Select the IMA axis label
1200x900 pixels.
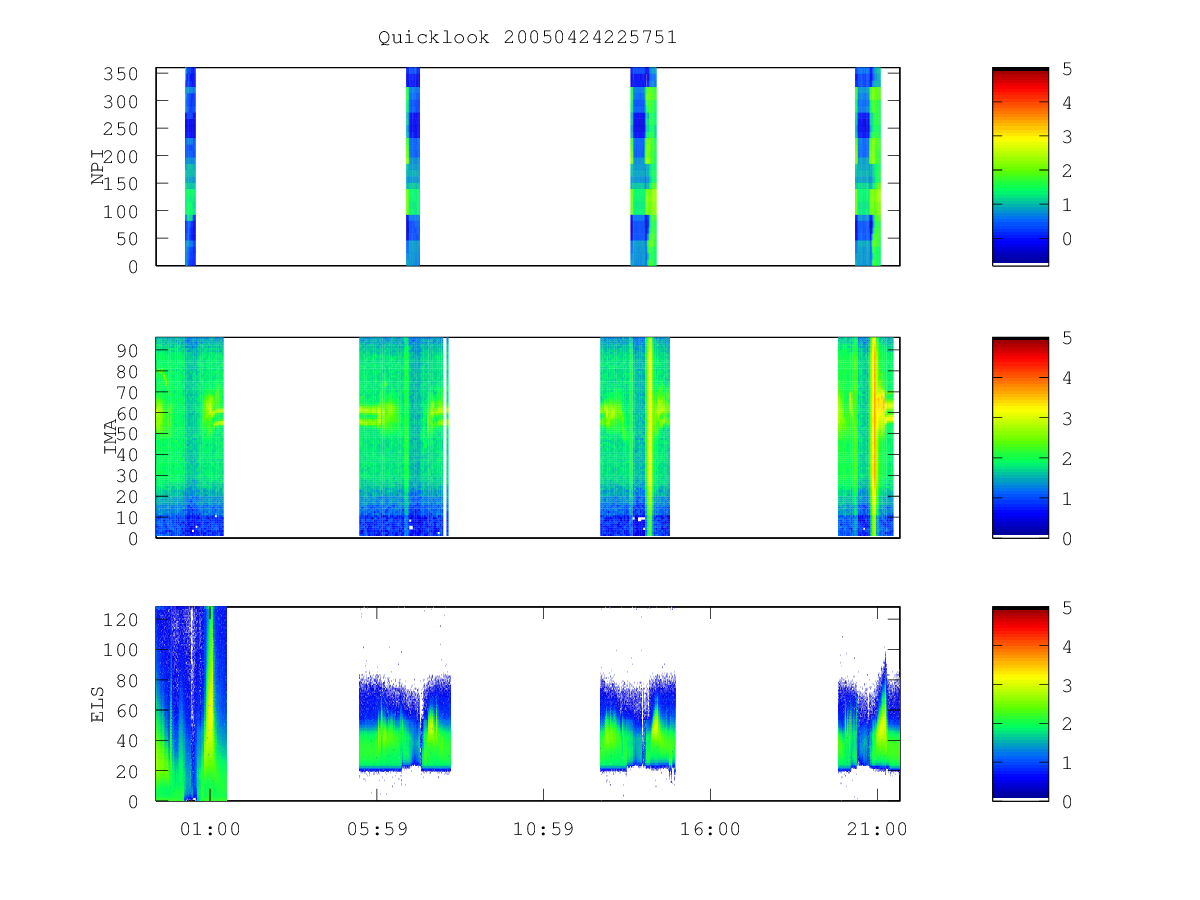111,437
